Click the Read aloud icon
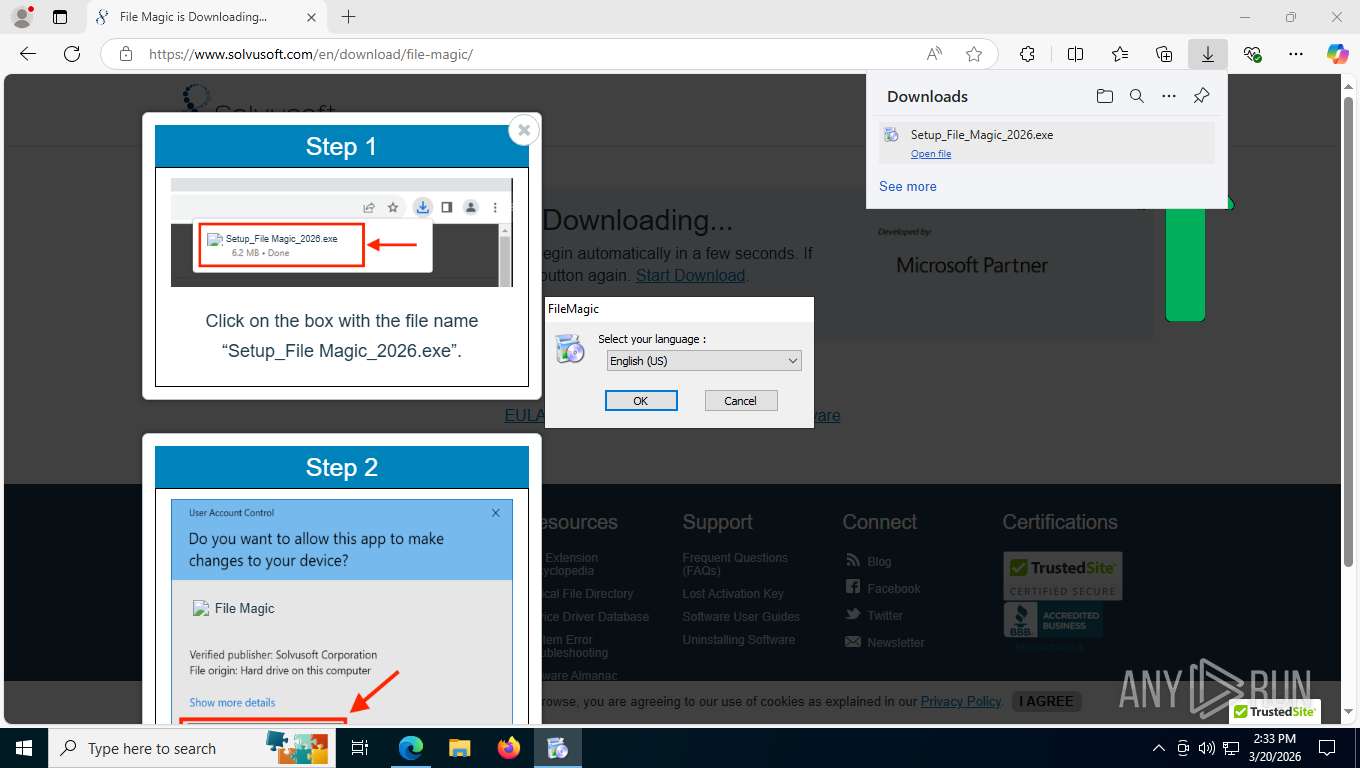 tap(934, 54)
